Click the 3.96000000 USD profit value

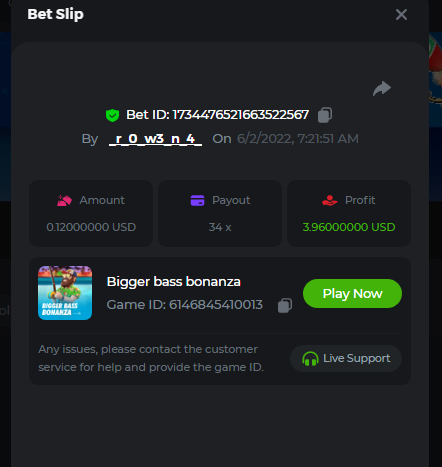click(x=349, y=227)
